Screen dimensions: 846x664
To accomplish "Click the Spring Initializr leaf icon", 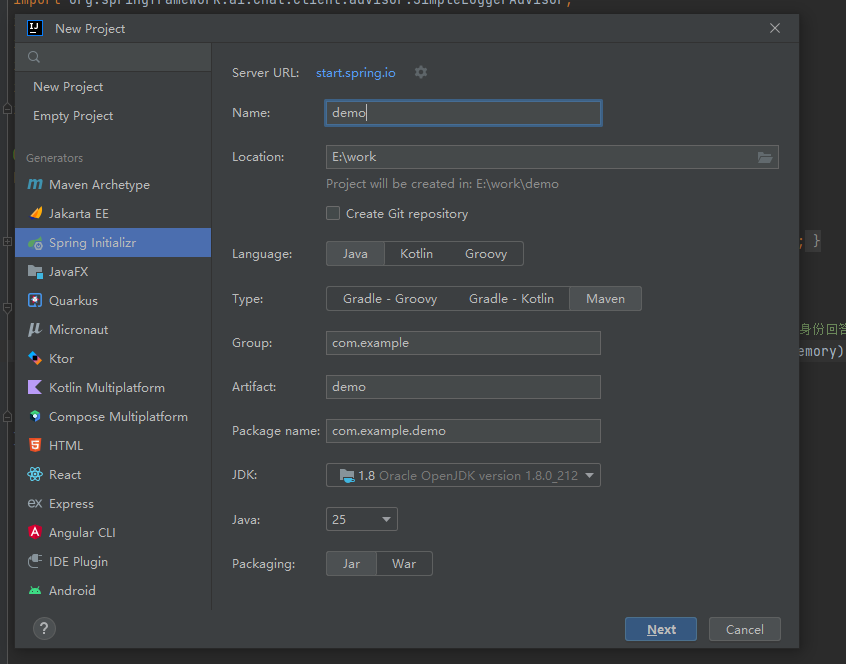I will pos(35,243).
